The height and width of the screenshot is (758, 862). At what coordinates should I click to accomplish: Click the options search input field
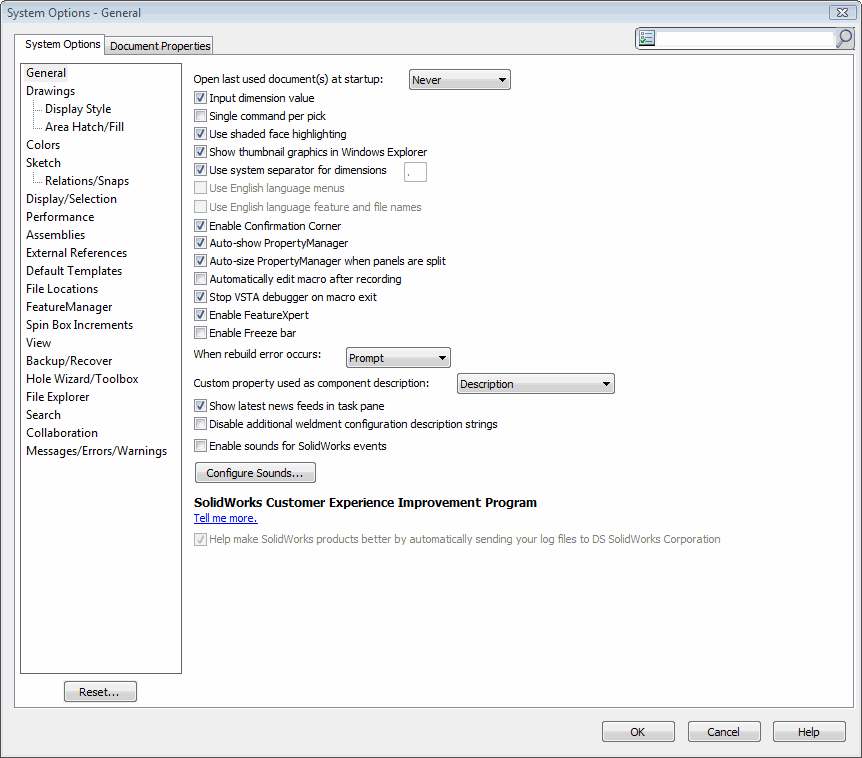tap(745, 38)
